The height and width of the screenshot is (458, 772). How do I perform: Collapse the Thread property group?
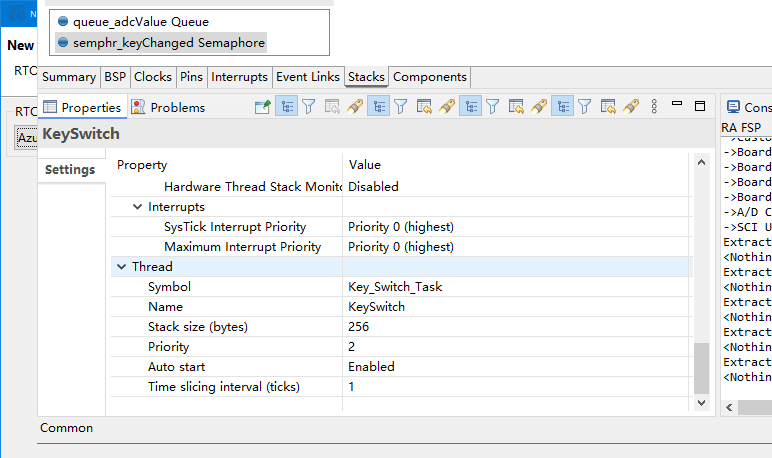(x=122, y=266)
